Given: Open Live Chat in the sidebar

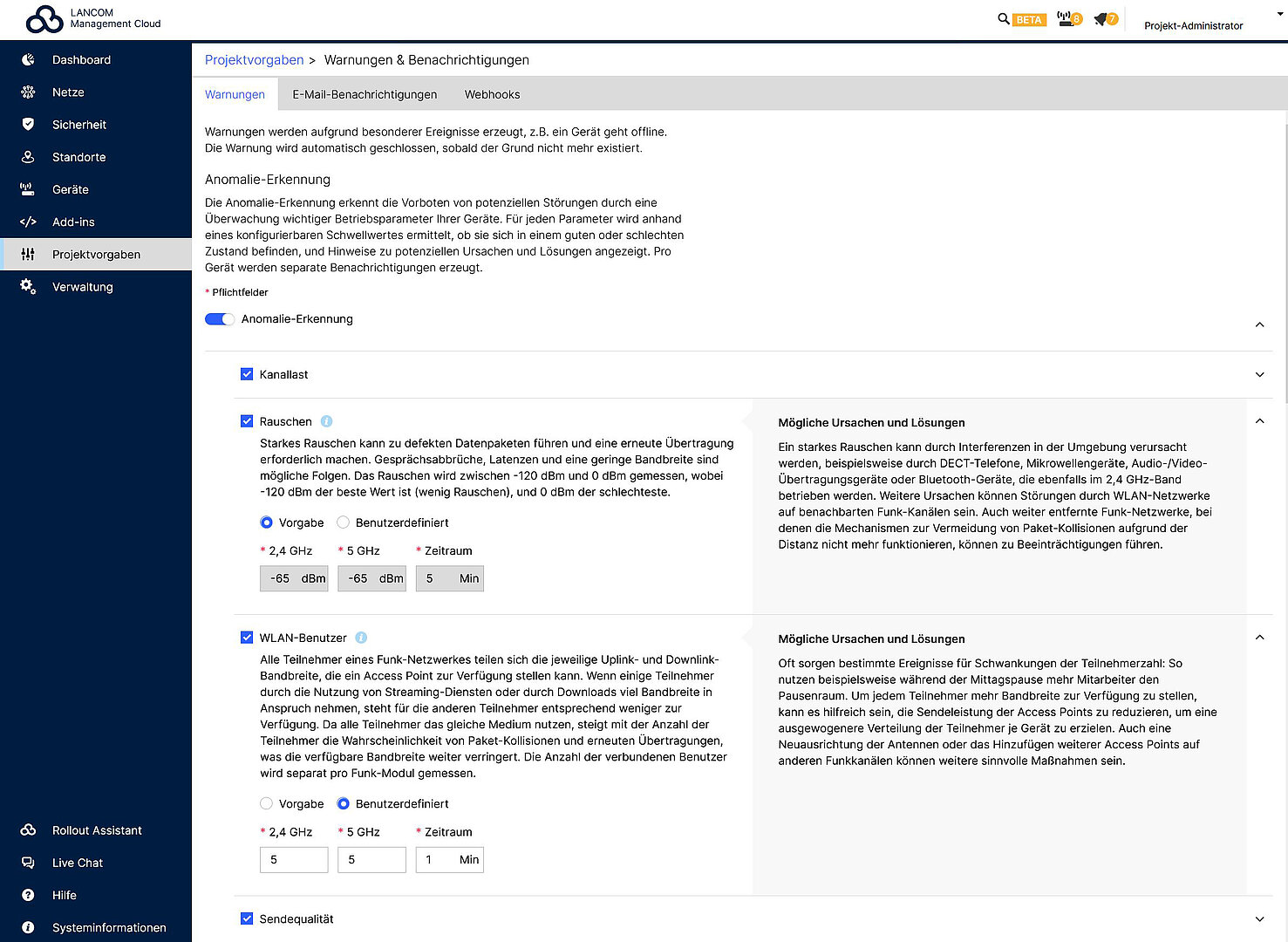Looking at the screenshot, I should (x=77, y=863).
